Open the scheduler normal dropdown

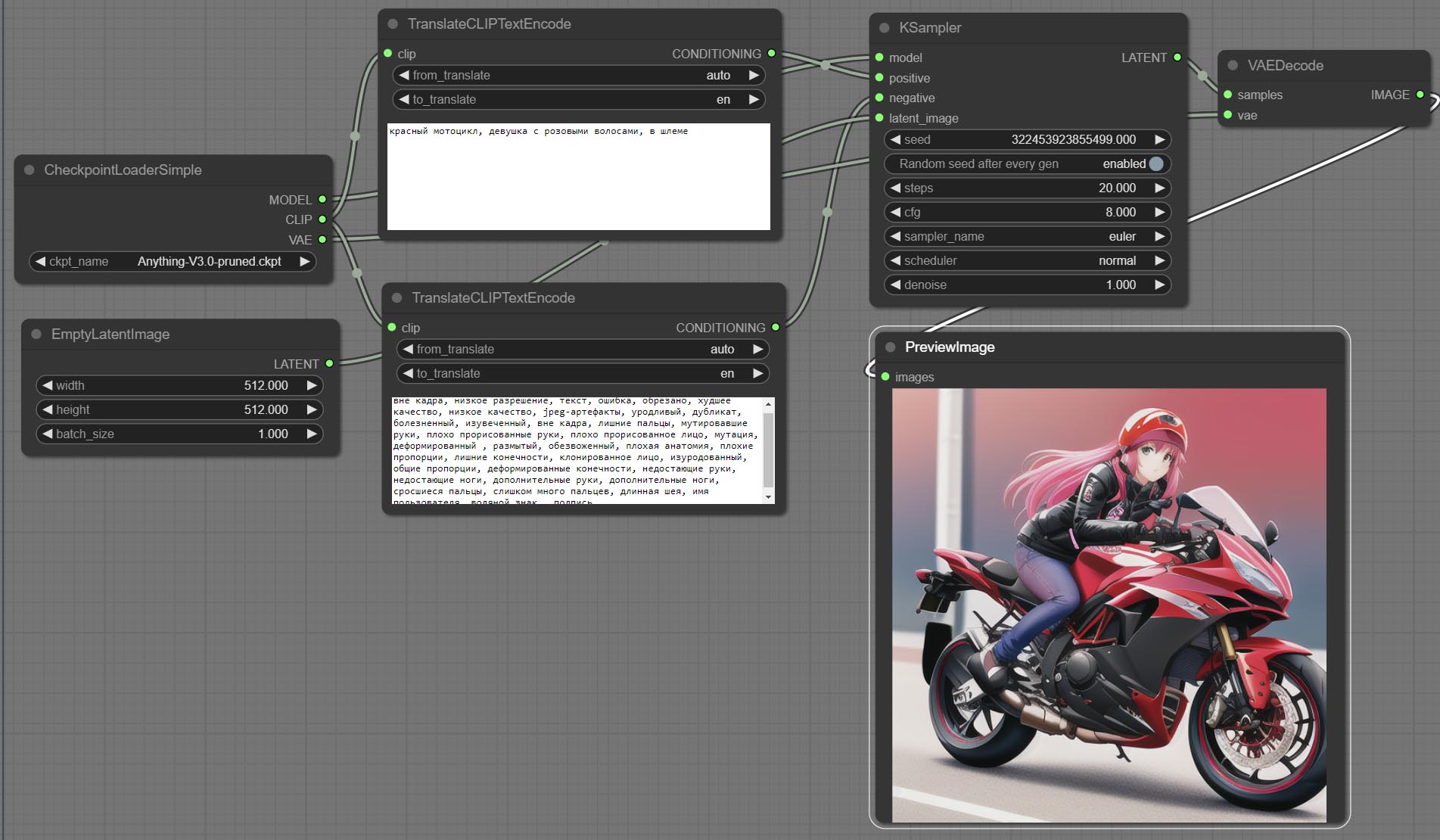pyautogui.click(x=1027, y=261)
